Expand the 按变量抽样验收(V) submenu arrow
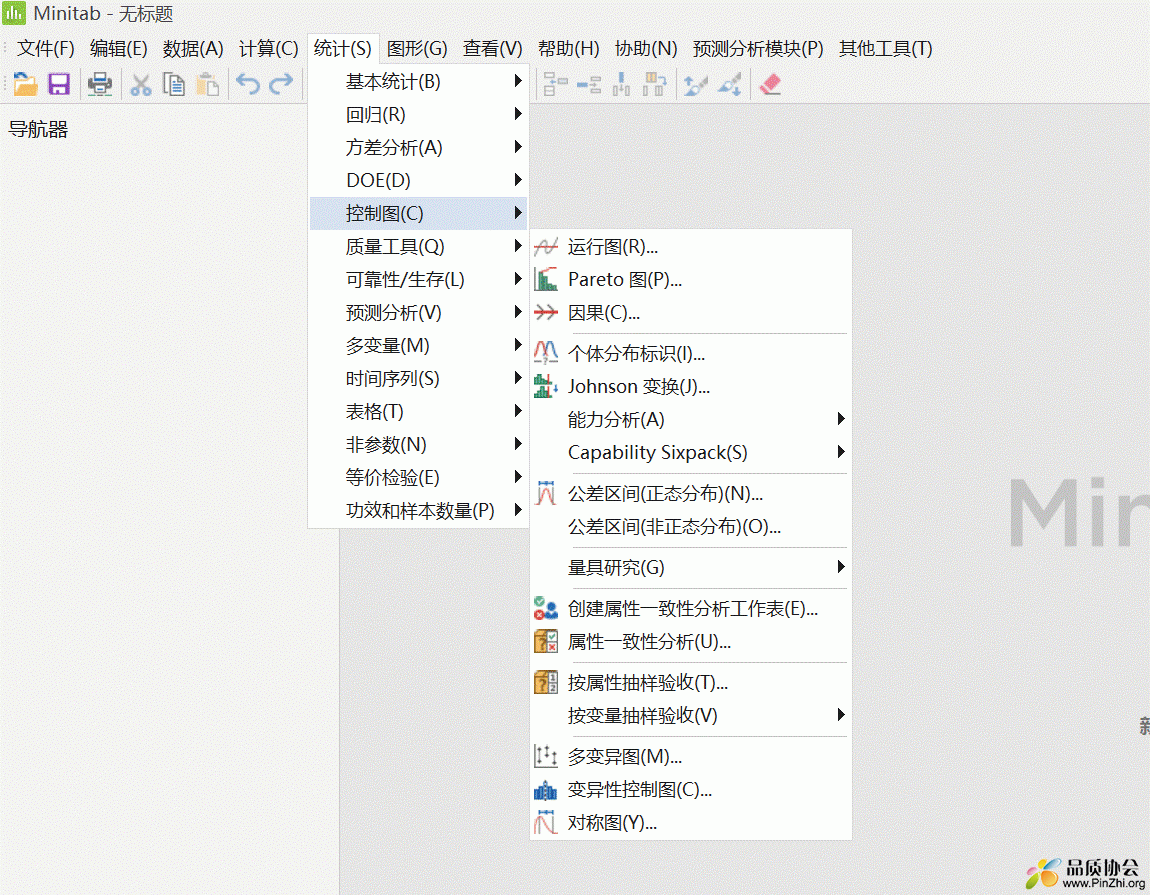 point(841,715)
